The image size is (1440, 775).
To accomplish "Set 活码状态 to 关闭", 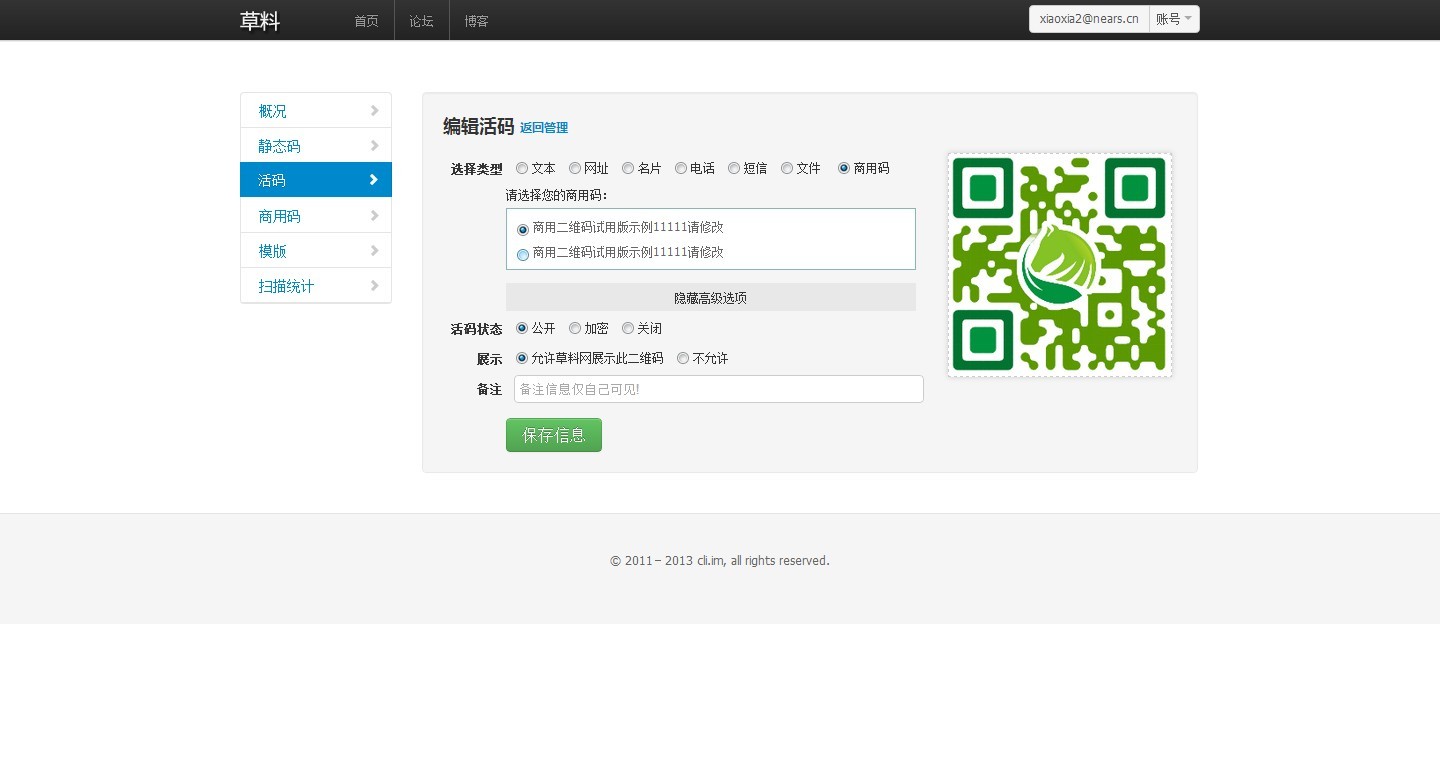I will [628, 328].
